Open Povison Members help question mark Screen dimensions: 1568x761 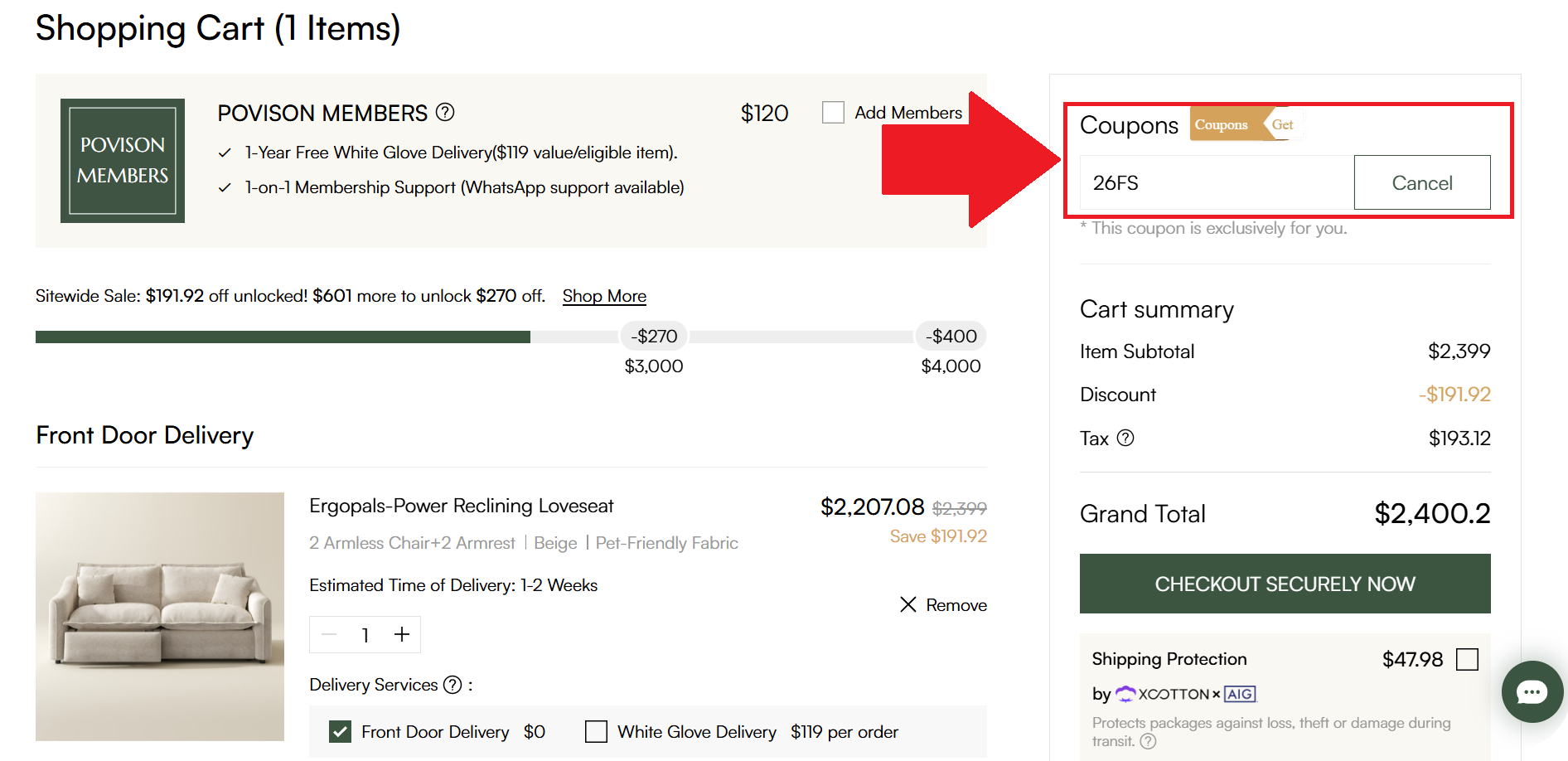pyautogui.click(x=445, y=112)
